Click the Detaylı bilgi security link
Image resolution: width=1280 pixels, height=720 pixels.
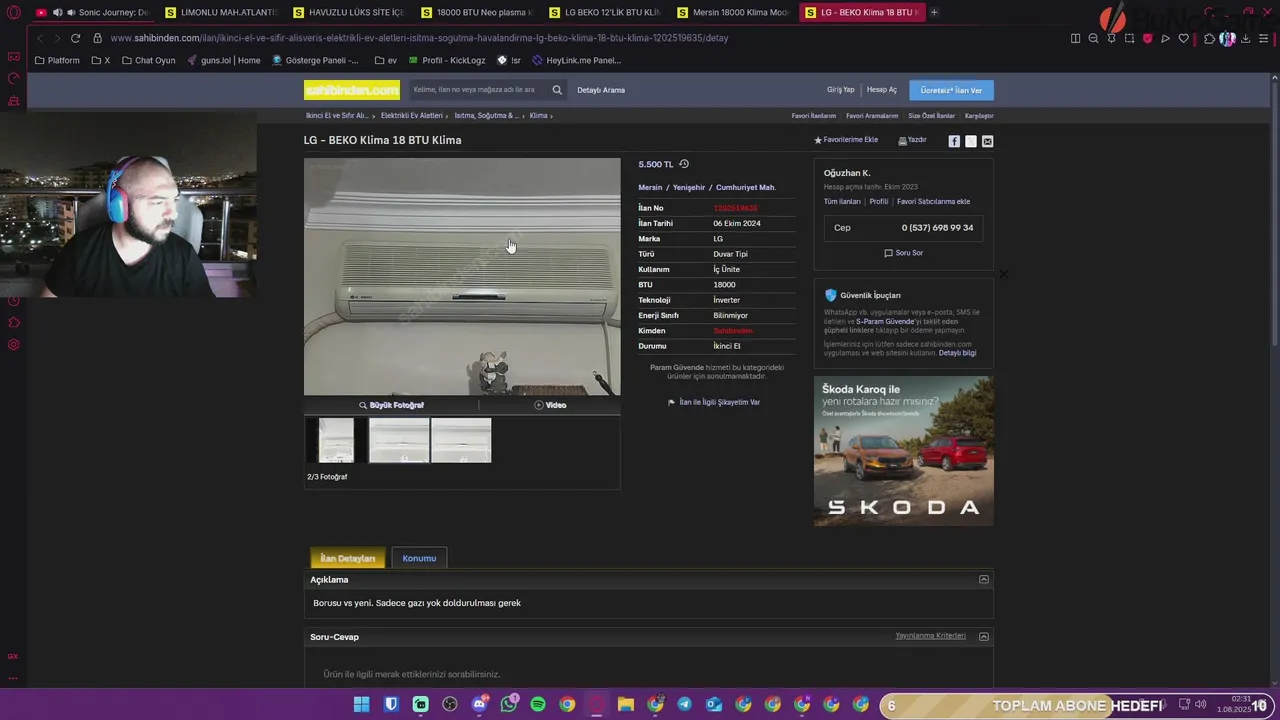[x=957, y=353]
